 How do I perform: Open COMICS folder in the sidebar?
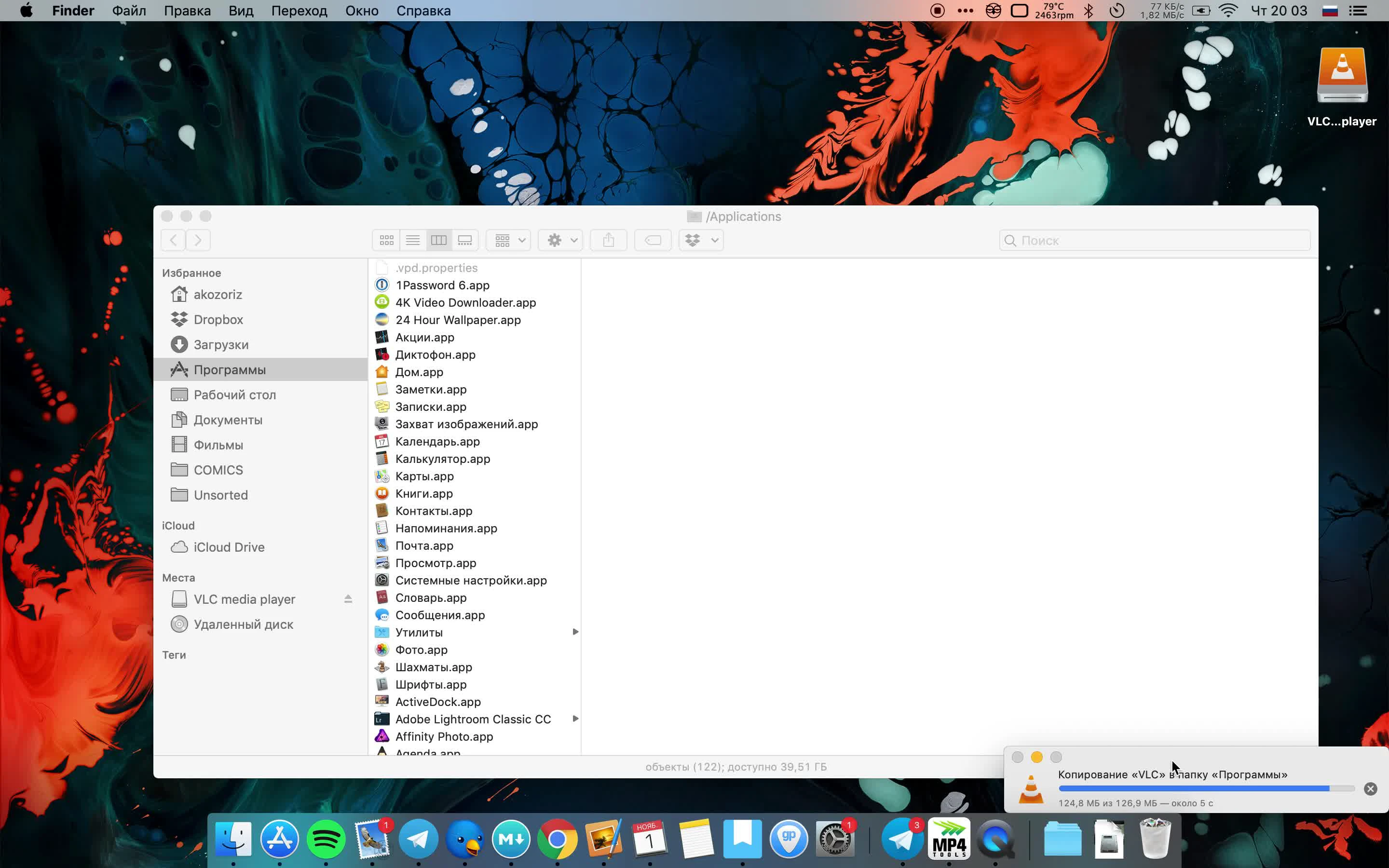(x=260, y=470)
